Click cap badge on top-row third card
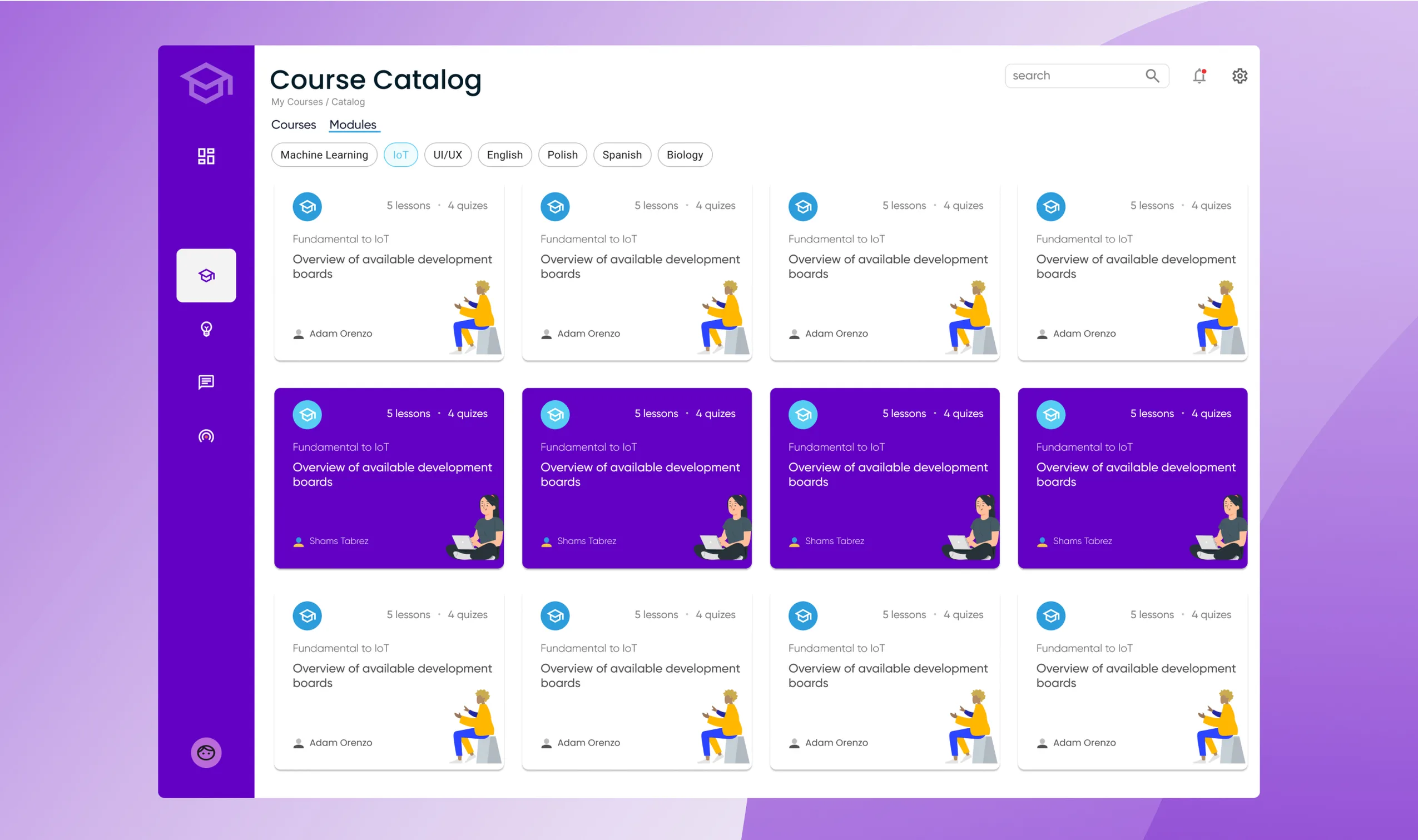Viewport: 1418px width, 840px height. (x=802, y=207)
